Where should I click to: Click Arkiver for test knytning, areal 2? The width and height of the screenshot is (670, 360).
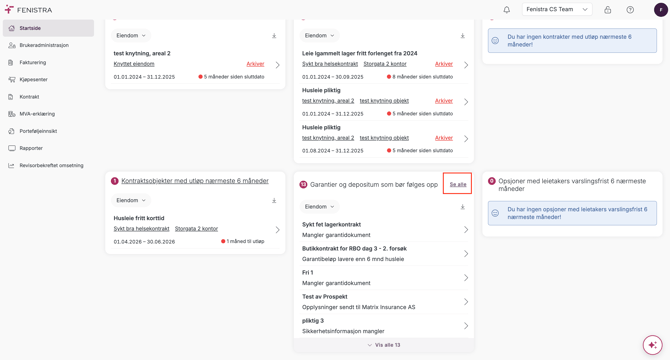coord(255,64)
